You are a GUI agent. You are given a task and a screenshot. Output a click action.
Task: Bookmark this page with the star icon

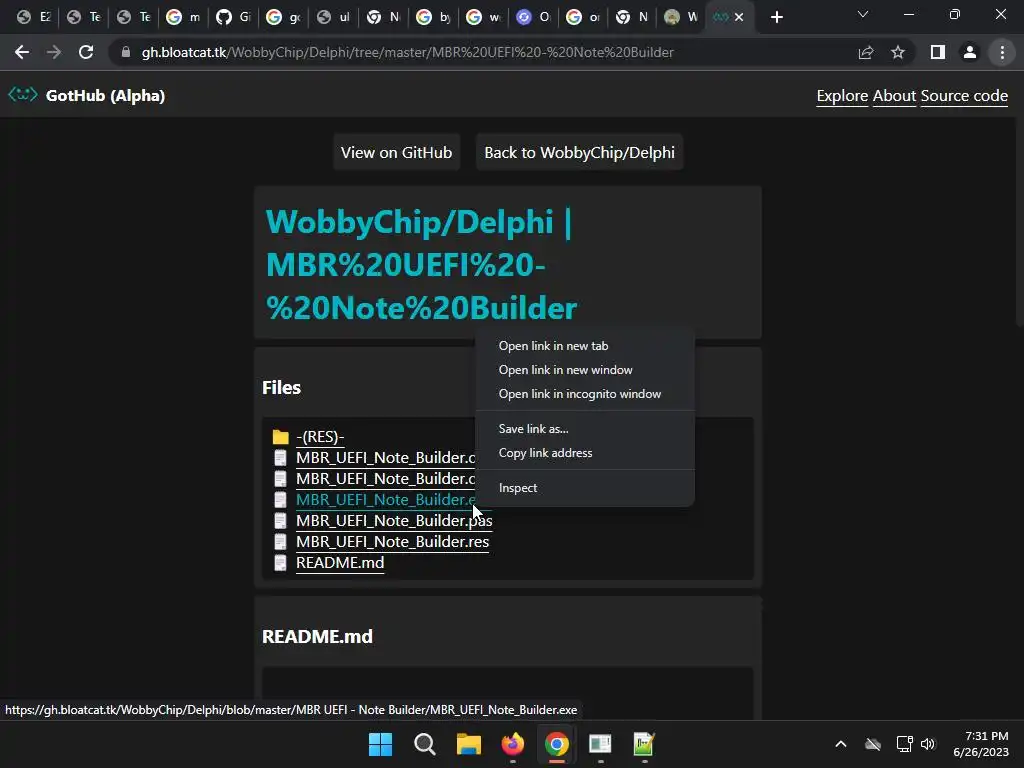(898, 52)
